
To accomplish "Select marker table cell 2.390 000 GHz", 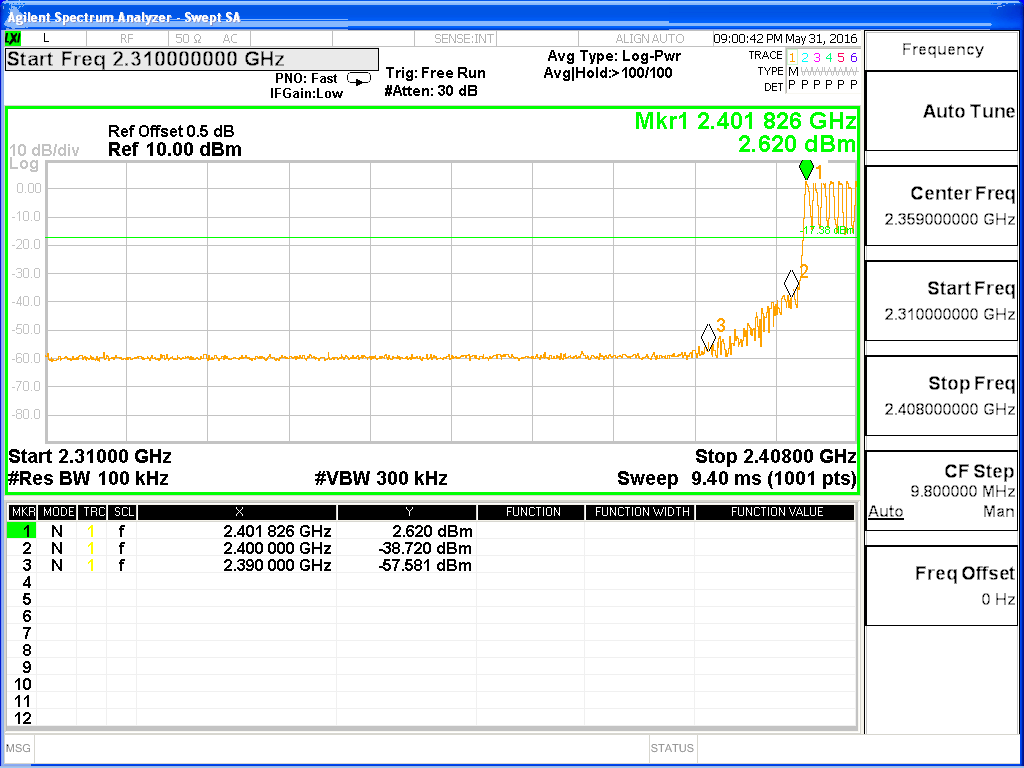I will (x=277, y=566).
